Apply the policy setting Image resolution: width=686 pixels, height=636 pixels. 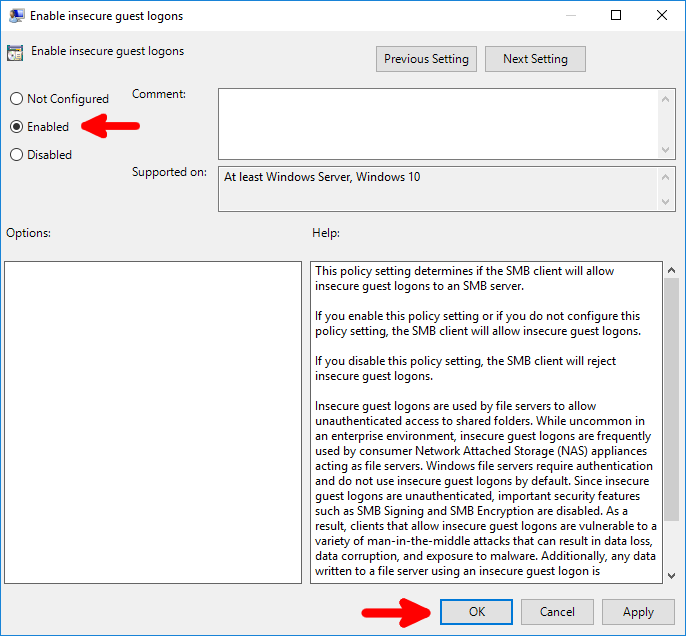click(x=638, y=612)
